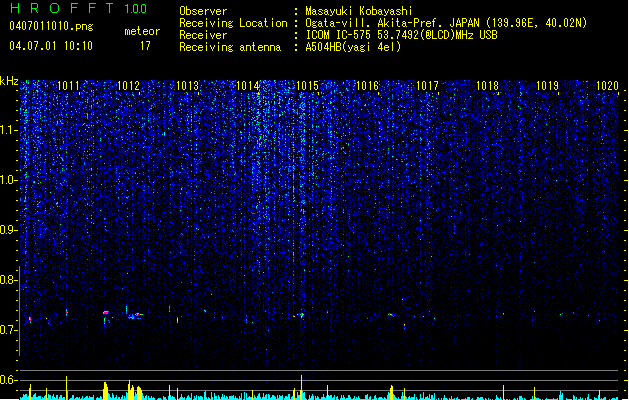Click the Receiving antenna label

click(230, 47)
